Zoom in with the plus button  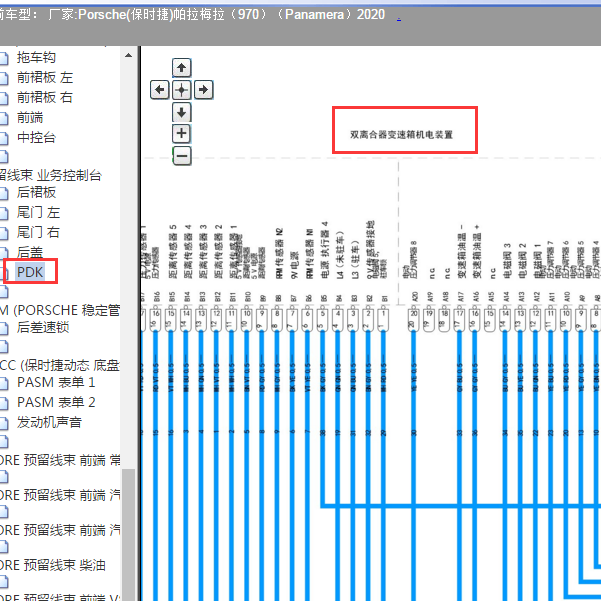coord(181,134)
